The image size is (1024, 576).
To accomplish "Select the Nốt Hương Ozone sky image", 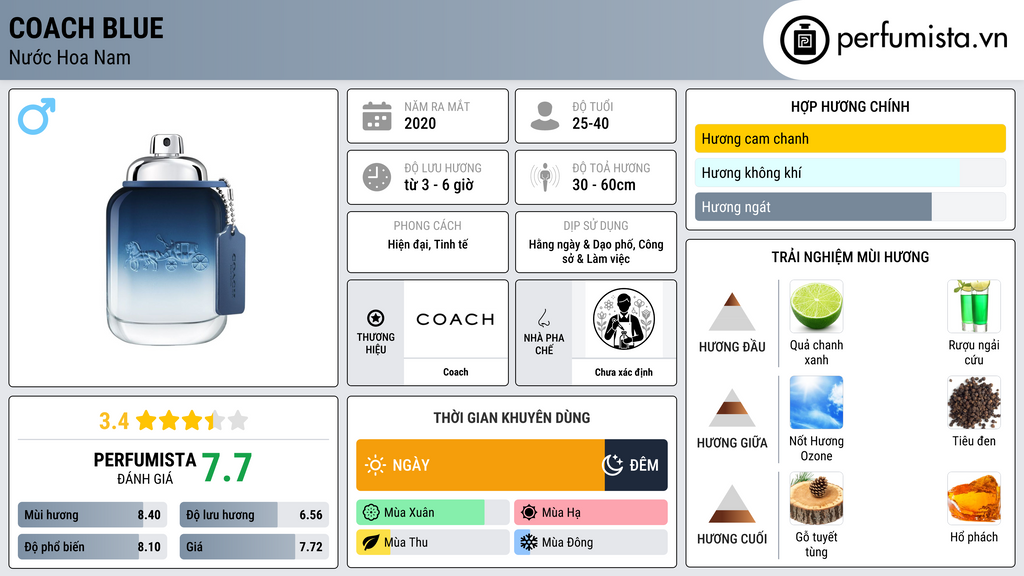I will 816,402.
